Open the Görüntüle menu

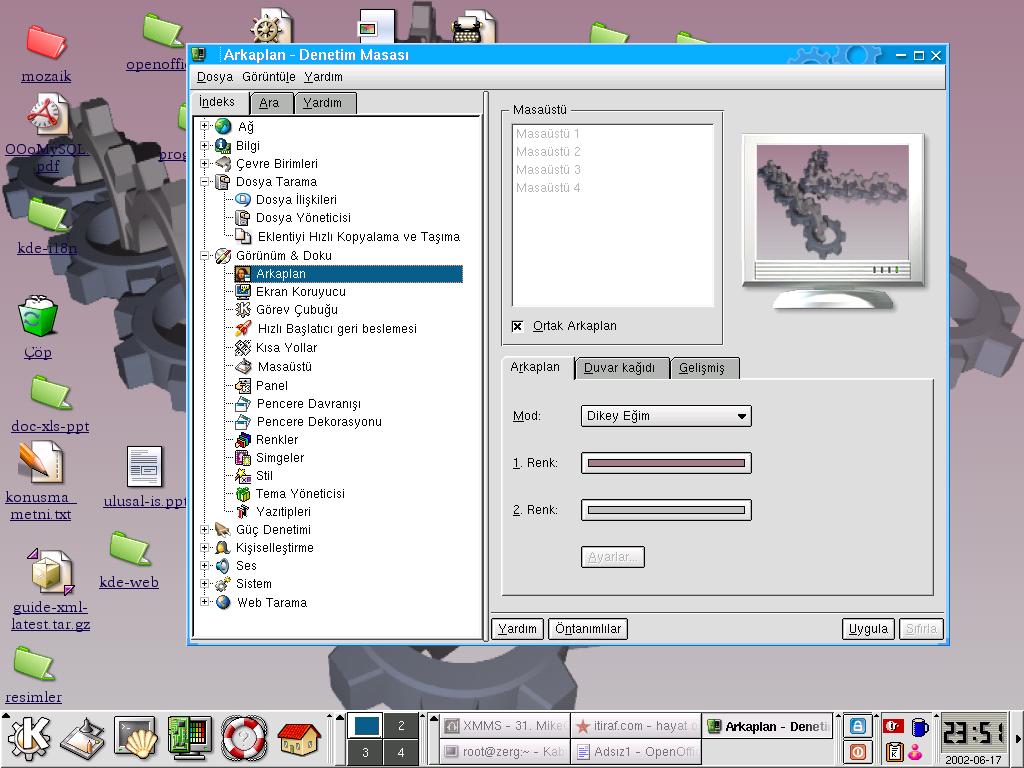268,77
